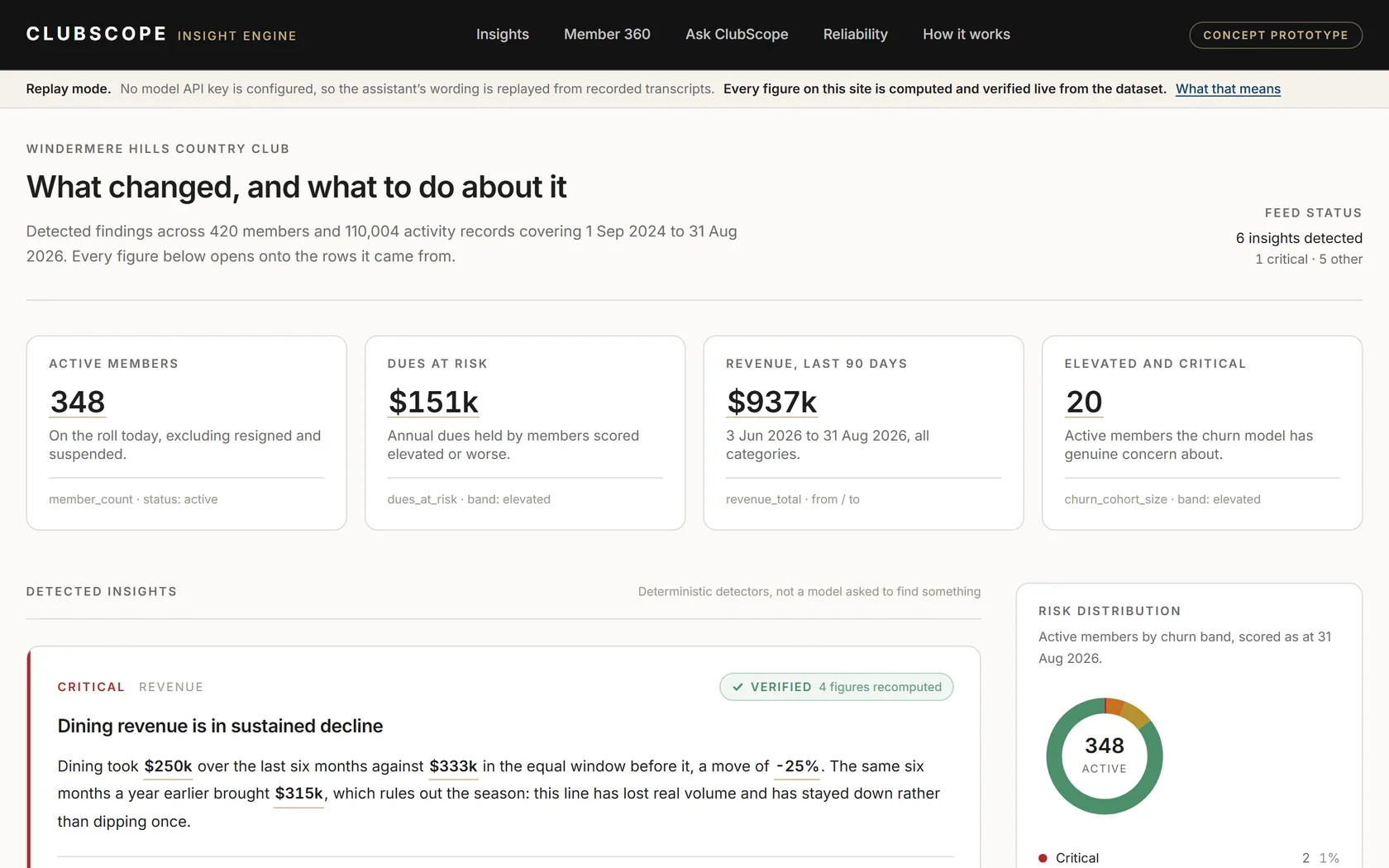Screen dimensions: 1389x868
Task: Click the 'member_count · status: active' label
Action: coord(133,499)
